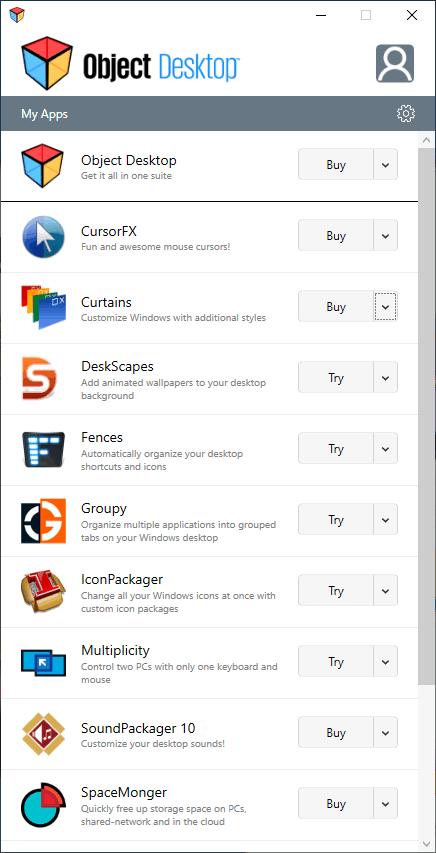Open the Curtains options dropdown arrow
436x853 pixels.
point(385,307)
